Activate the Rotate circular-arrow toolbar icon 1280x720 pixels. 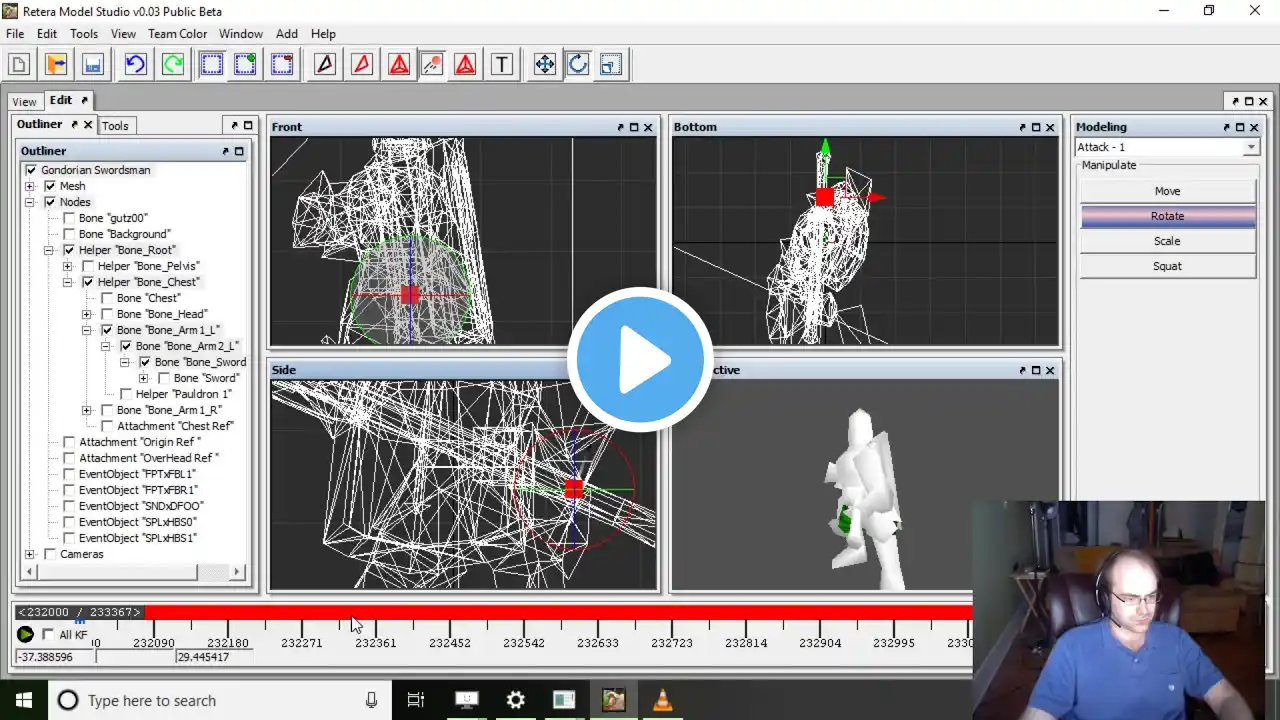tap(578, 65)
